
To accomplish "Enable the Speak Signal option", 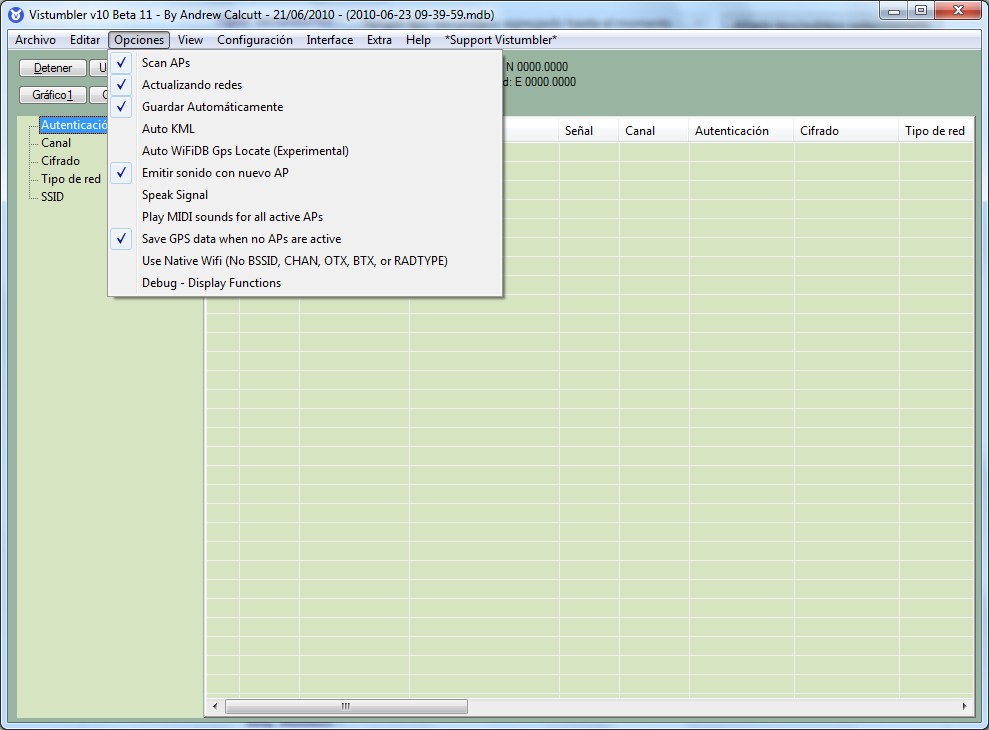I will point(306,195).
